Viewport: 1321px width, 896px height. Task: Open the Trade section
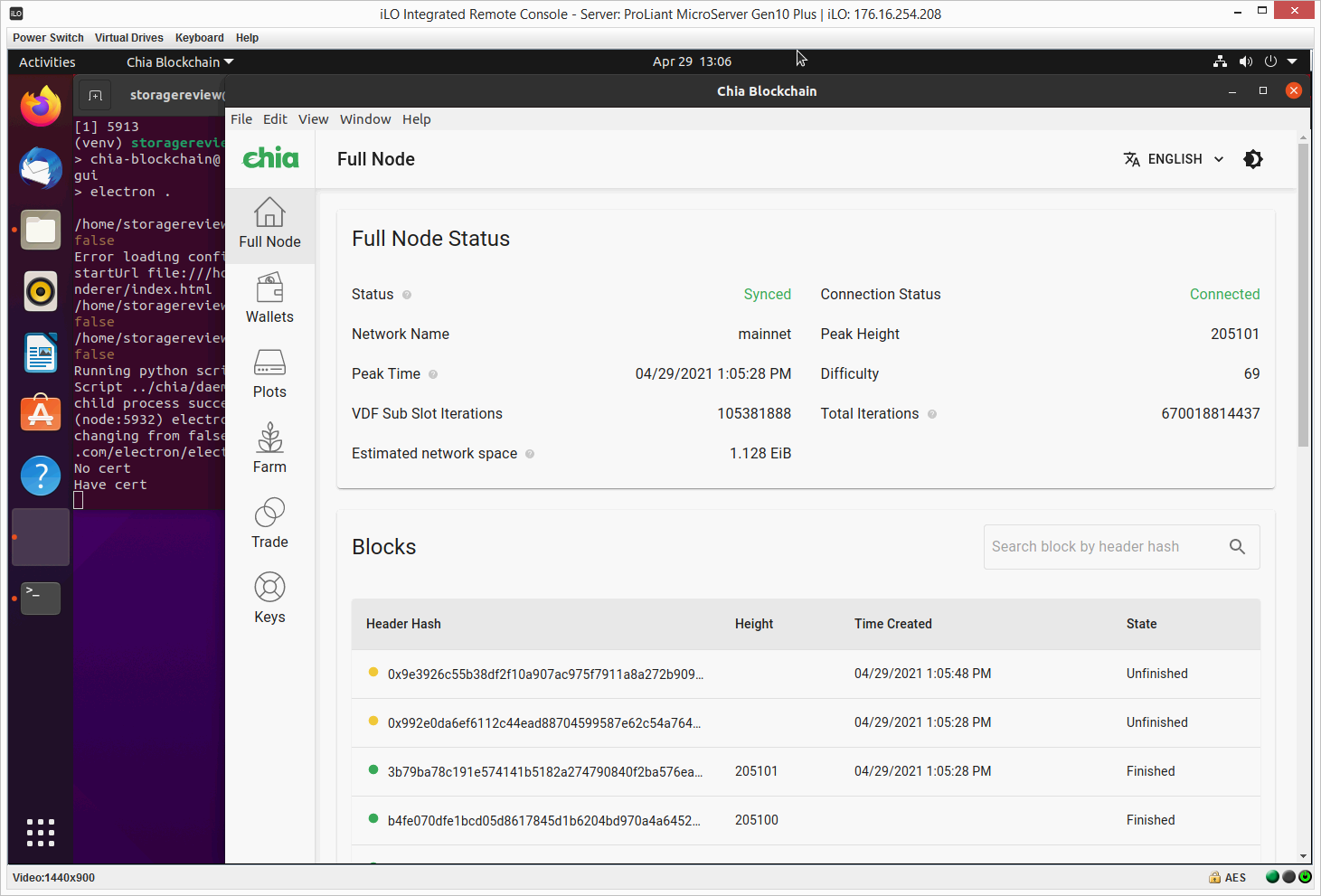click(x=269, y=523)
